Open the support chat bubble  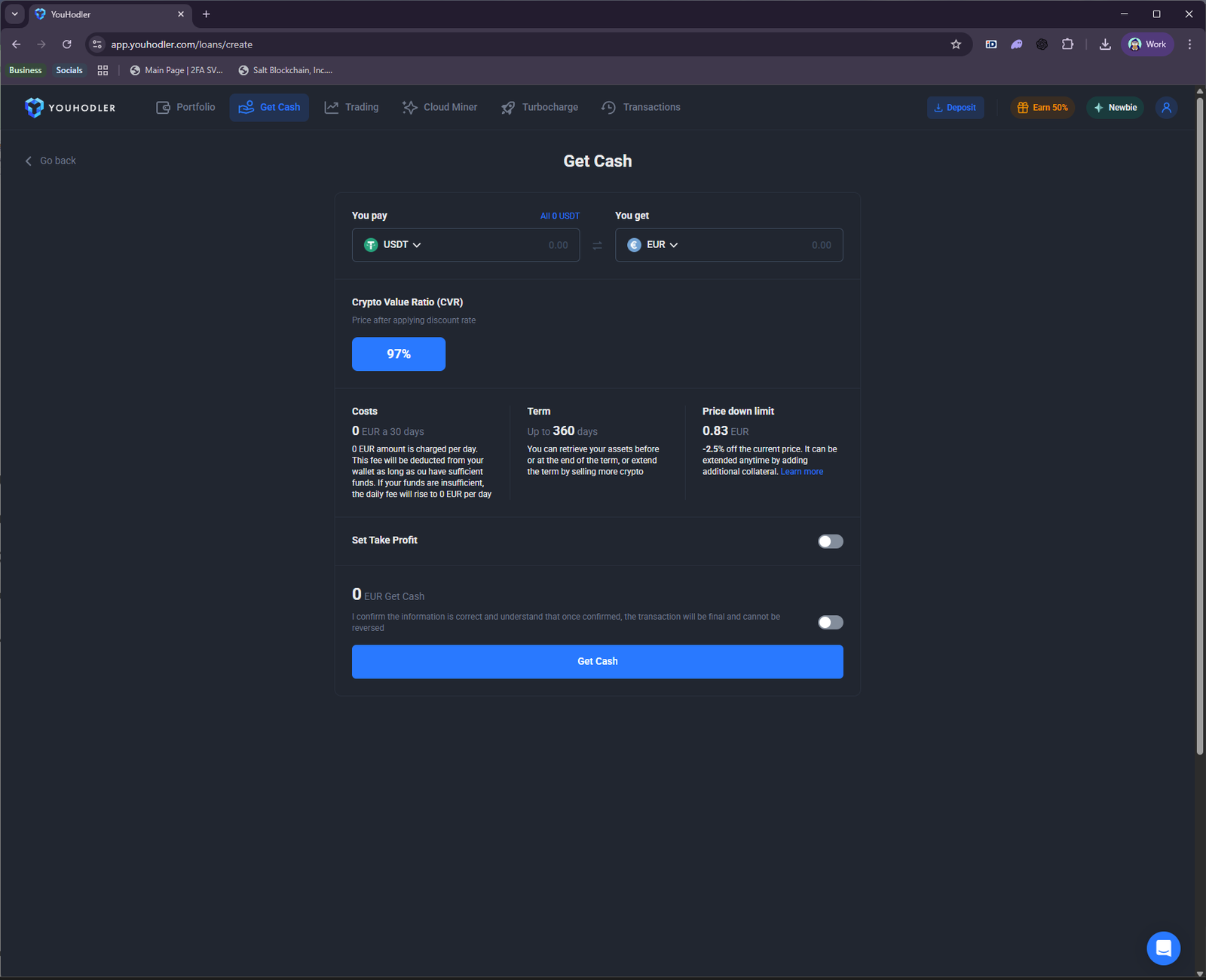pyautogui.click(x=1164, y=948)
